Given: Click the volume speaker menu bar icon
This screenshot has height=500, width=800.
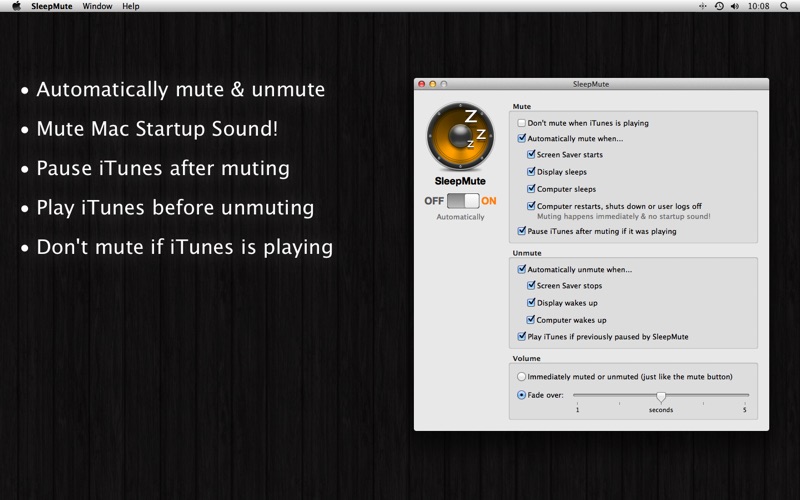Looking at the screenshot, I should 735,6.
